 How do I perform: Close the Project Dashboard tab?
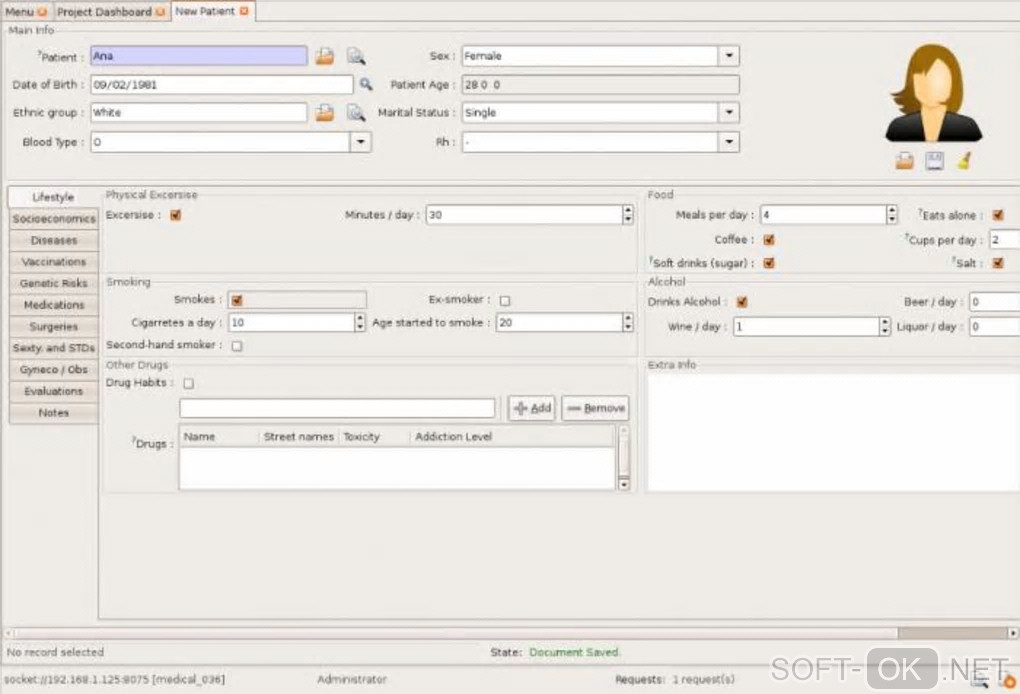(160, 12)
